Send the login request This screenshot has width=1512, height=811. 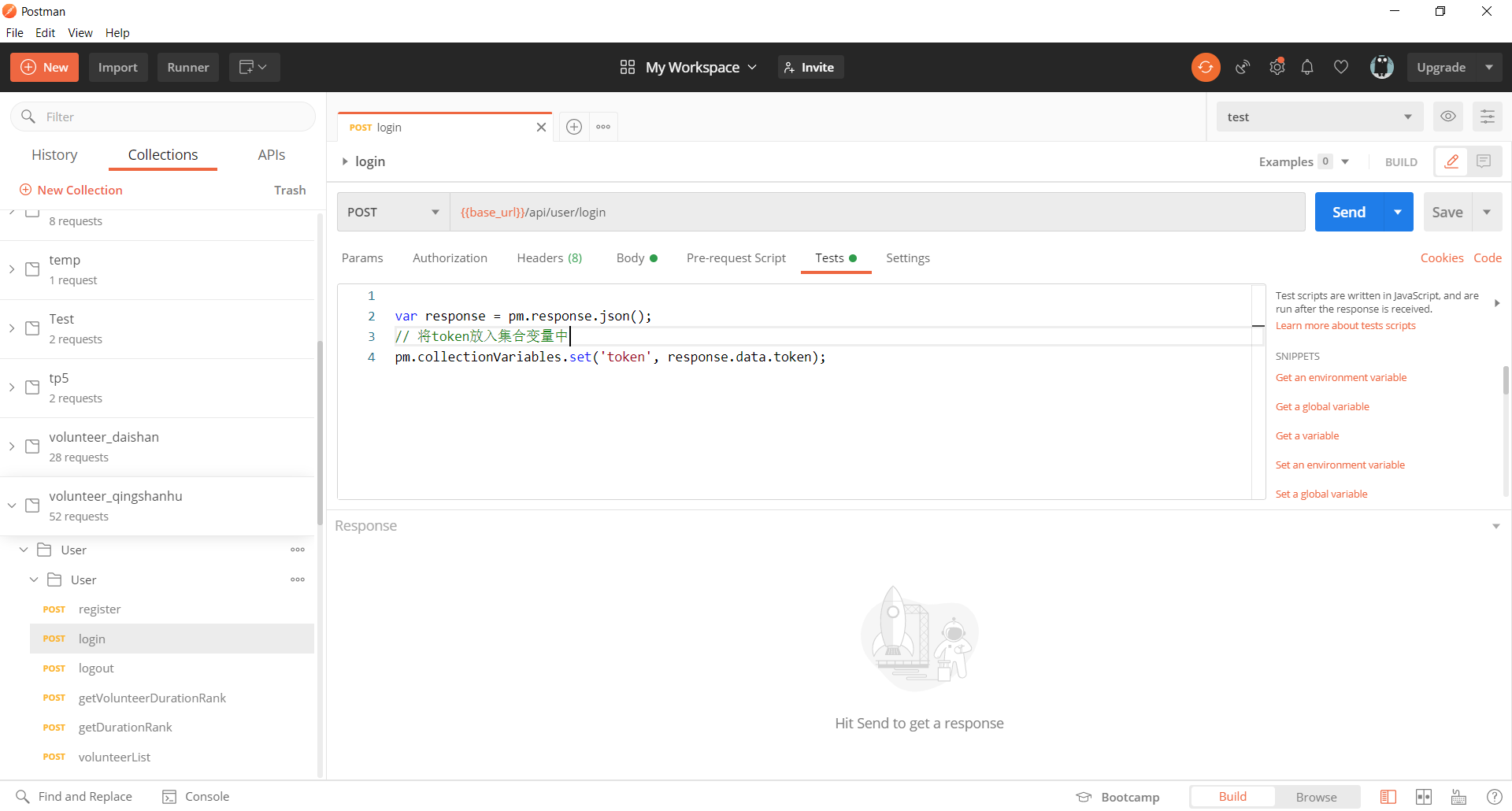pos(1349,212)
